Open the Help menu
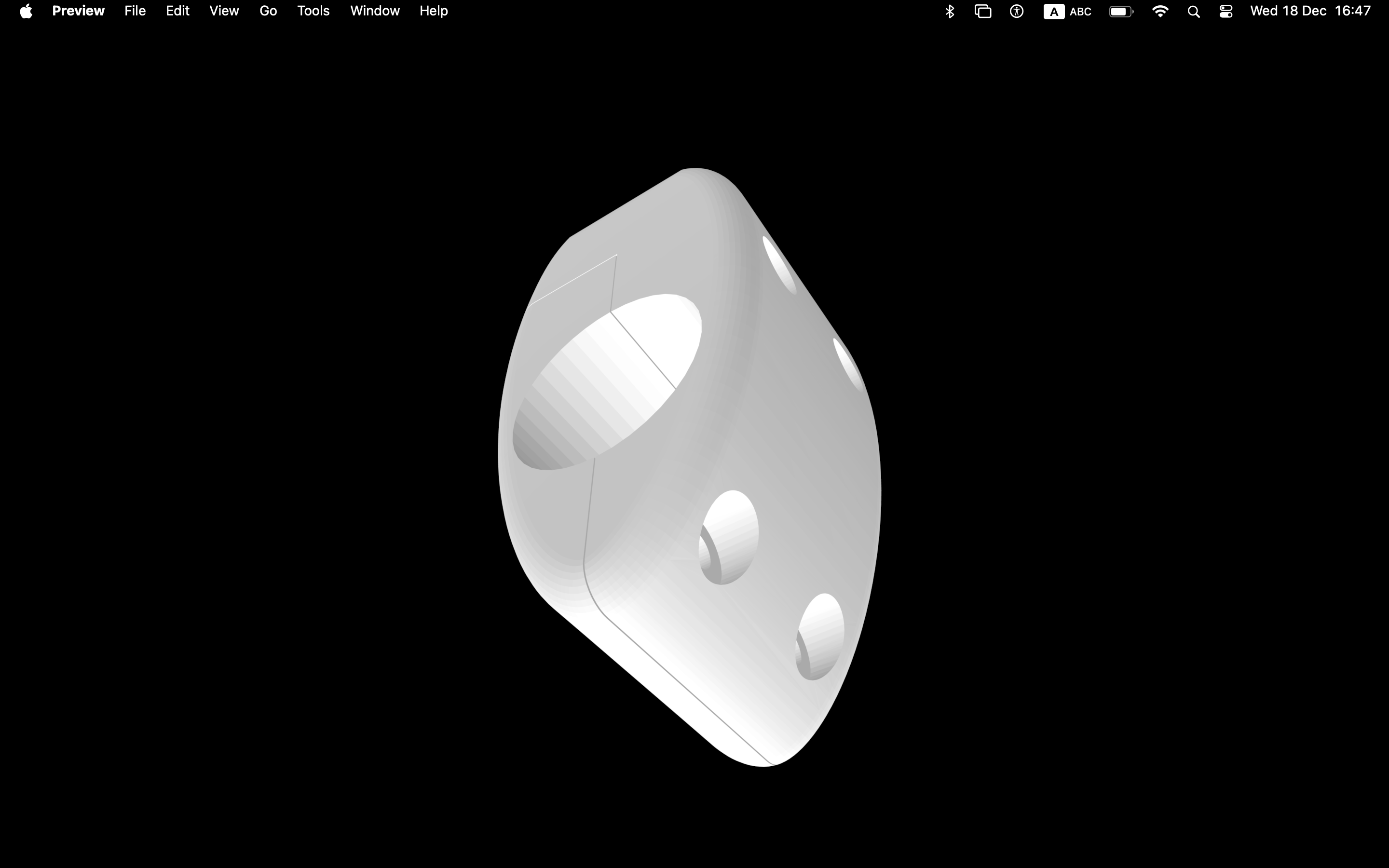The width and height of the screenshot is (1389, 868). coord(434,11)
